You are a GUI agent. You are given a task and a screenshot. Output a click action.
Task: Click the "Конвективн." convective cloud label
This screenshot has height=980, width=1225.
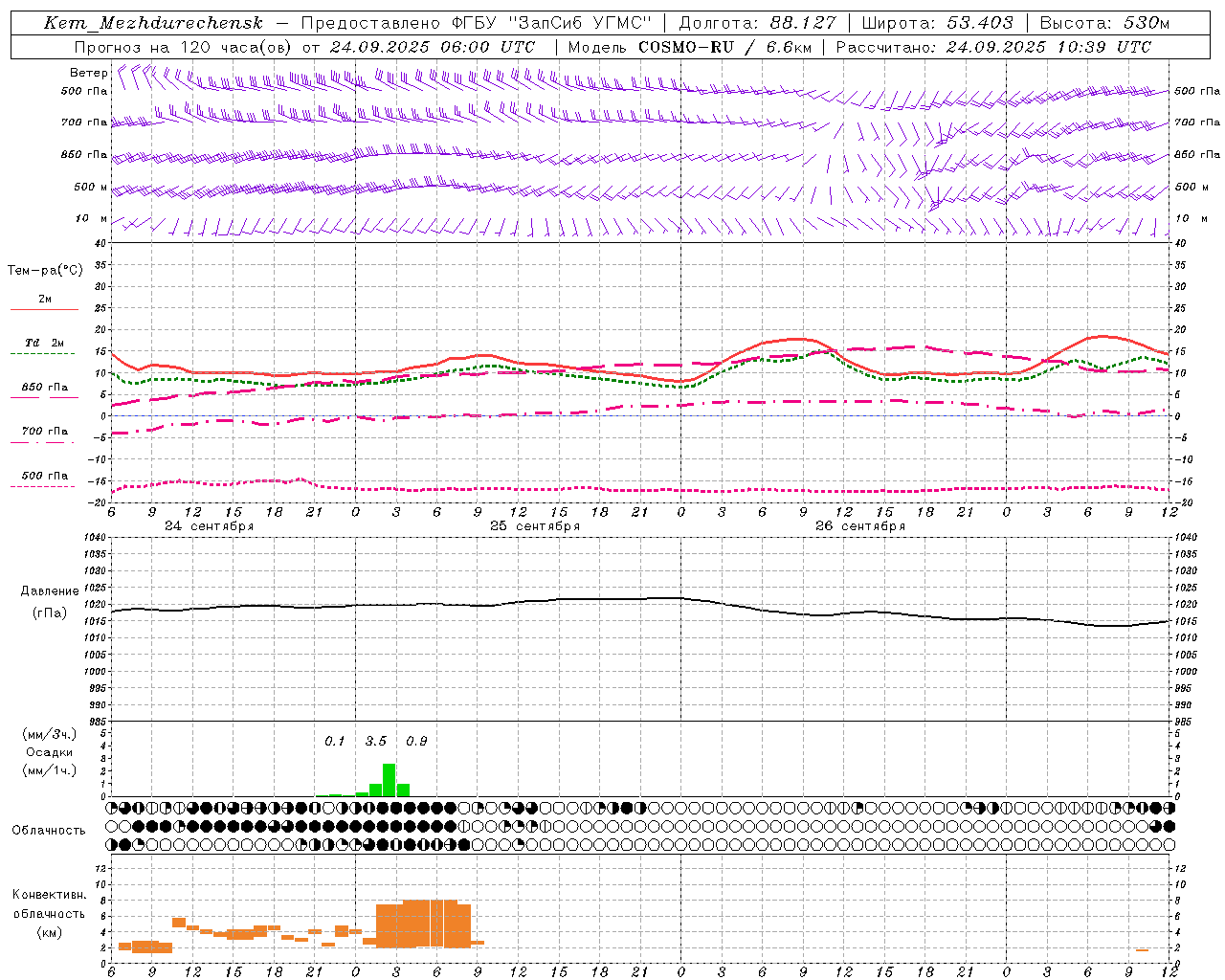(x=49, y=895)
